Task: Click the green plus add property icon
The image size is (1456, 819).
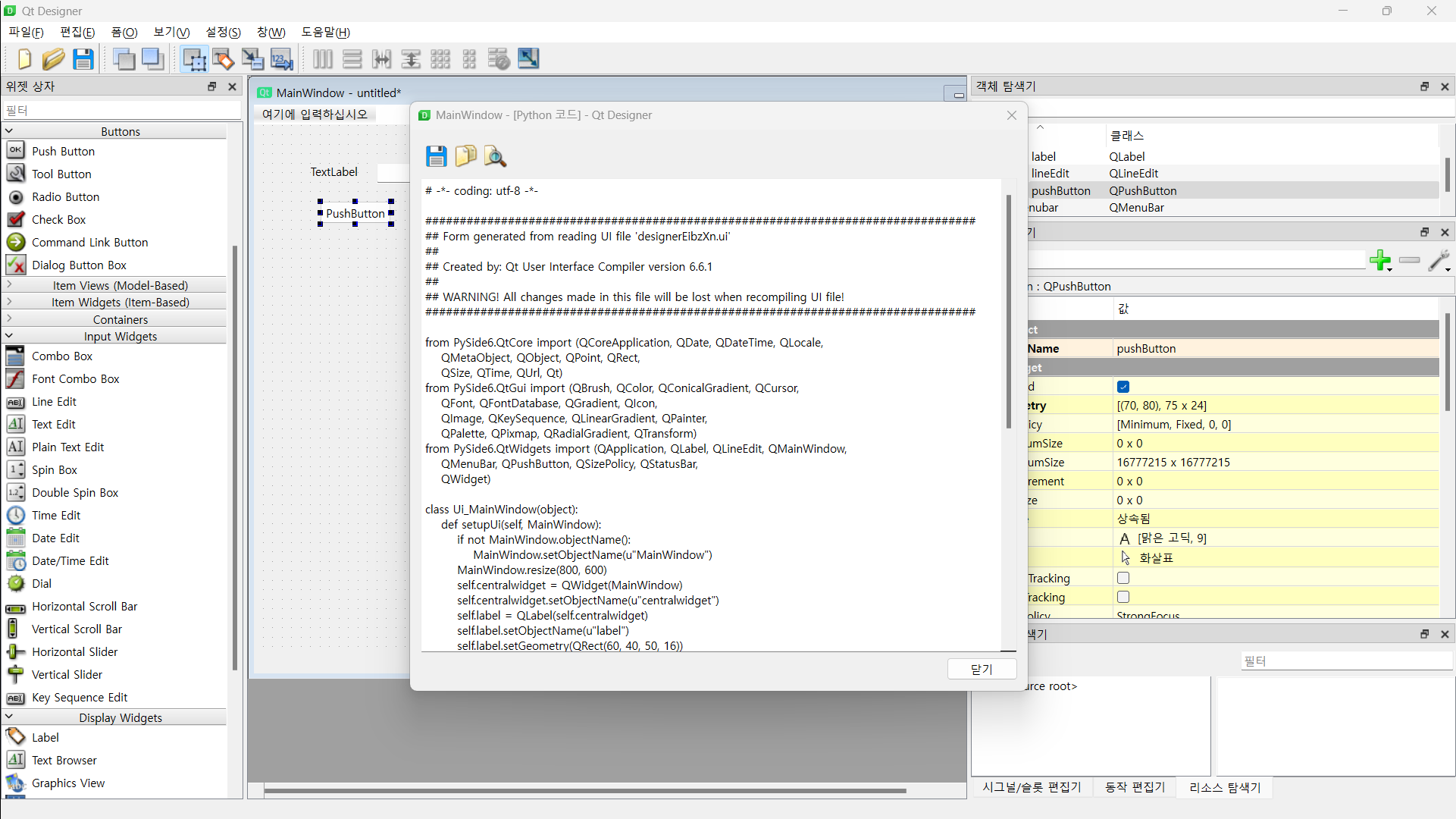Action: [x=1380, y=260]
